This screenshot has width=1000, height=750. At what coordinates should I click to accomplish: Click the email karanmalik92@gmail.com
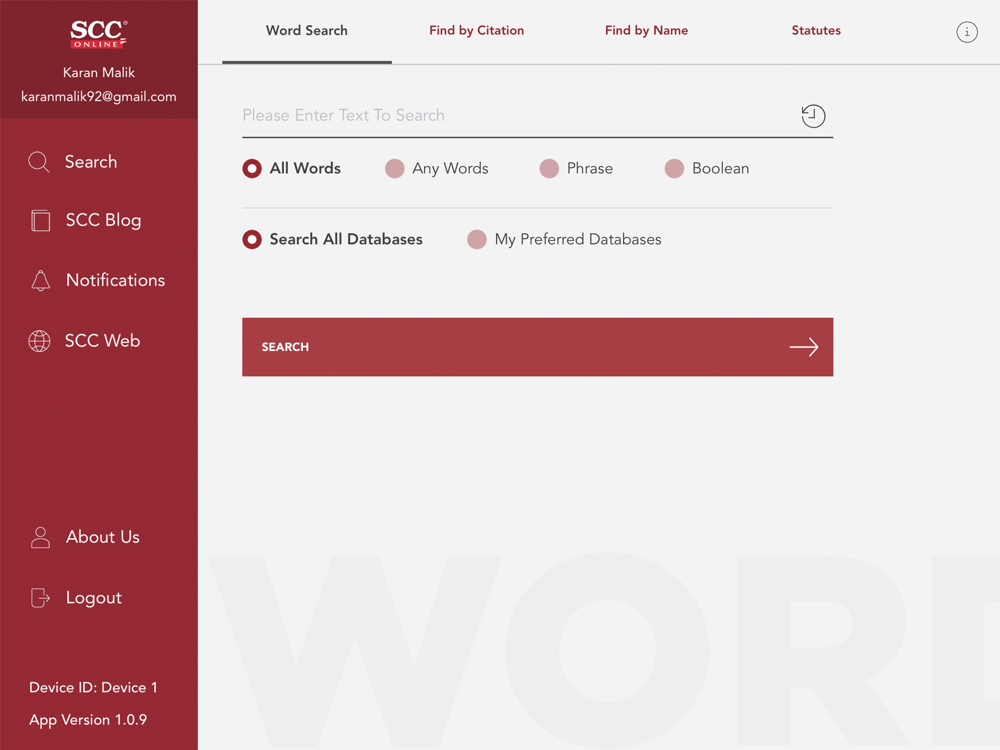click(99, 97)
